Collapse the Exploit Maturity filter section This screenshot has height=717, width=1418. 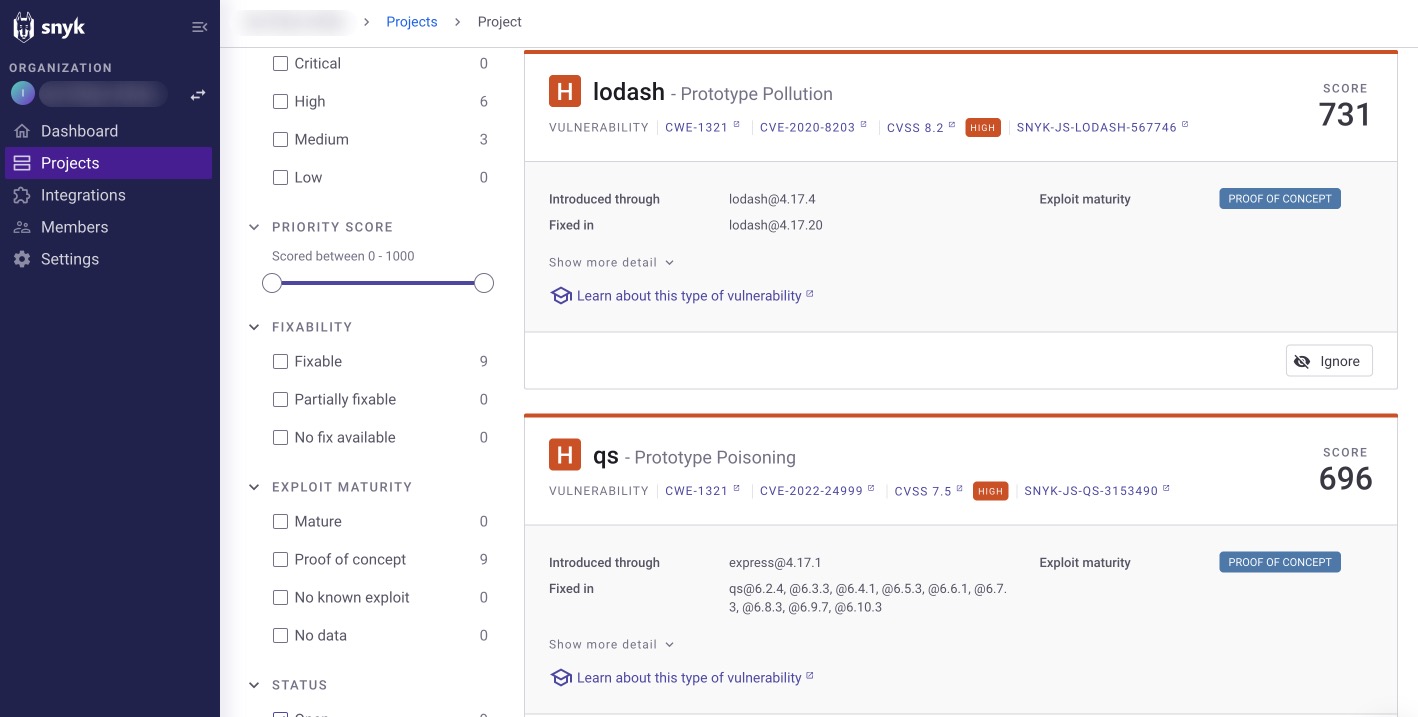coord(254,487)
